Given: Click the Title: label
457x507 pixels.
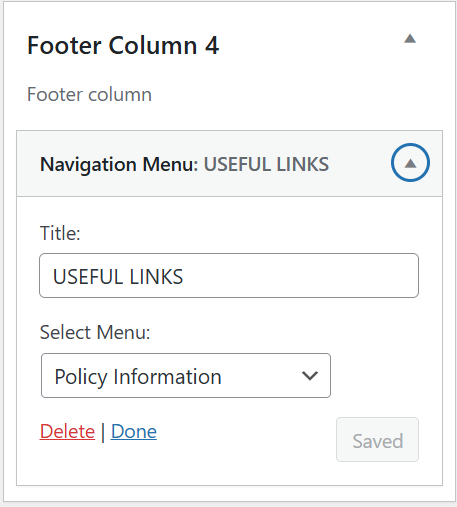Looking at the screenshot, I should [x=60, y=233].
